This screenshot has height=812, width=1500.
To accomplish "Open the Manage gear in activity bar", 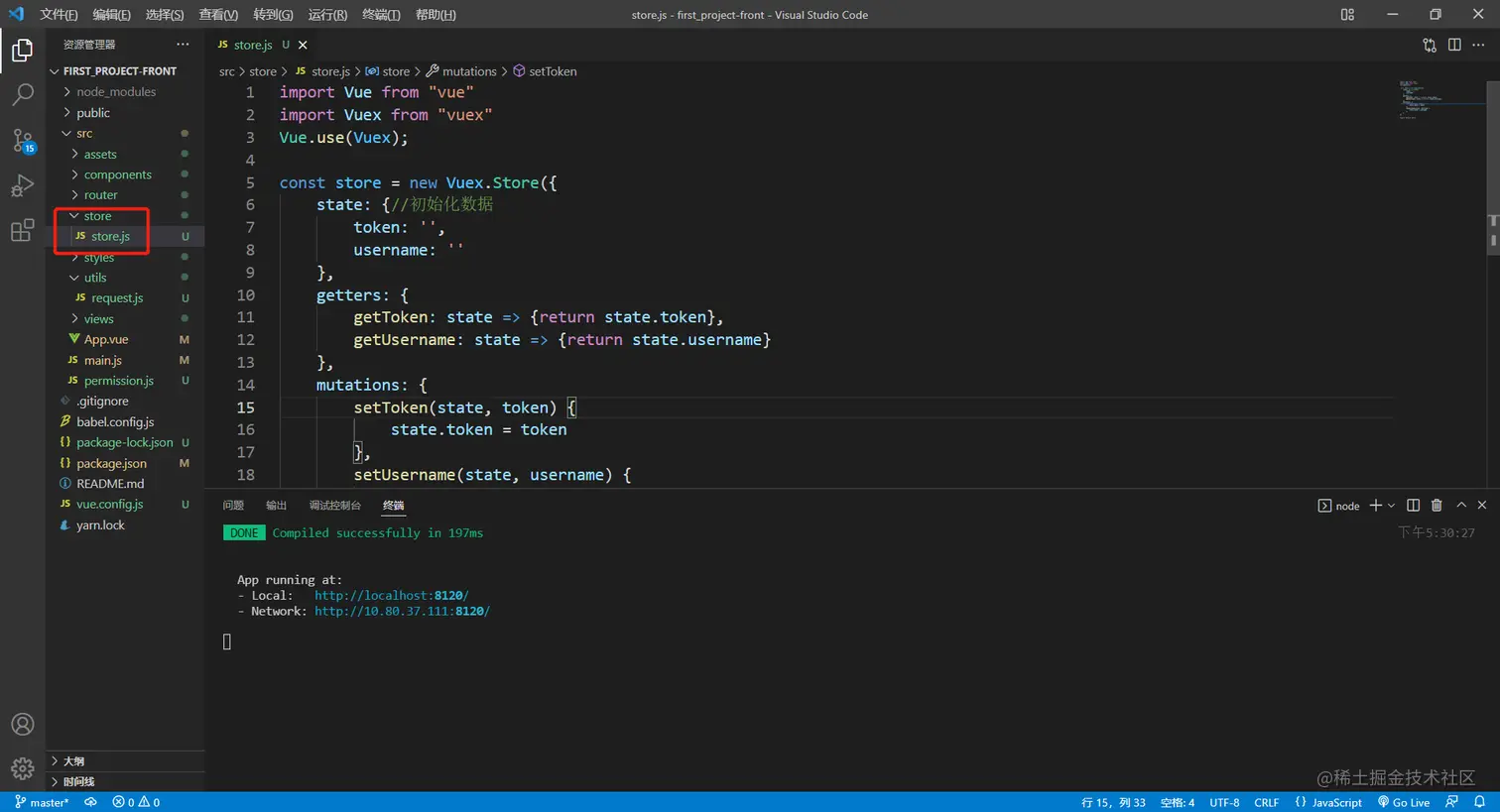I will tap(22, 768).
